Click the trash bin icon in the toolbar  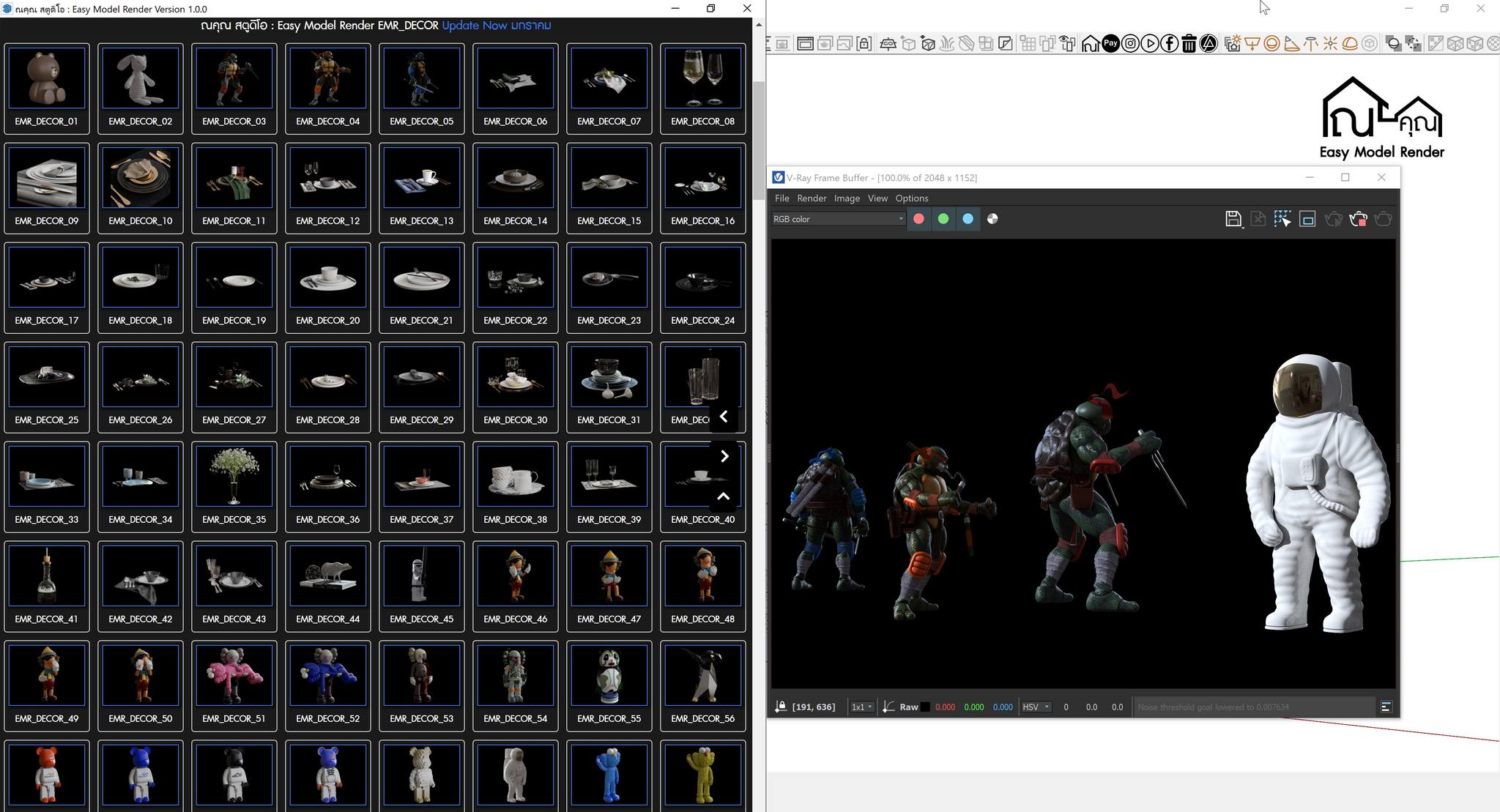click(1189, 44)
